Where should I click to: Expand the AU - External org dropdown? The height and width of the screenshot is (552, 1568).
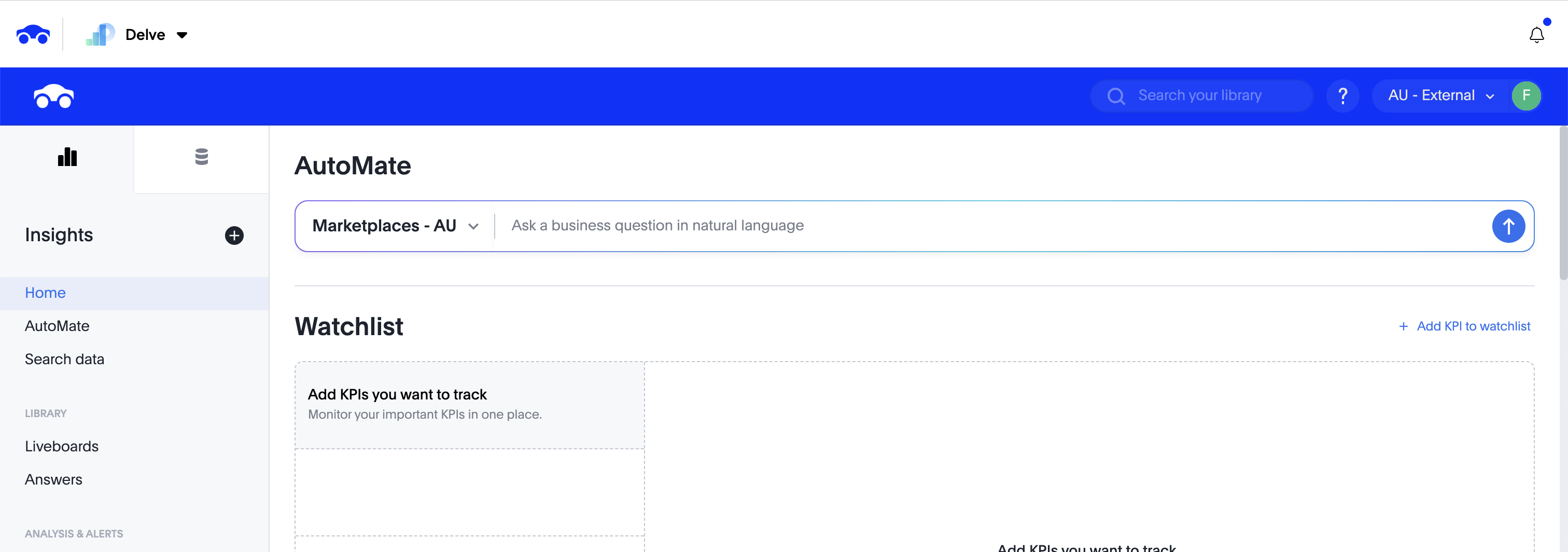pyautogui.click(x=1441, y=95)
